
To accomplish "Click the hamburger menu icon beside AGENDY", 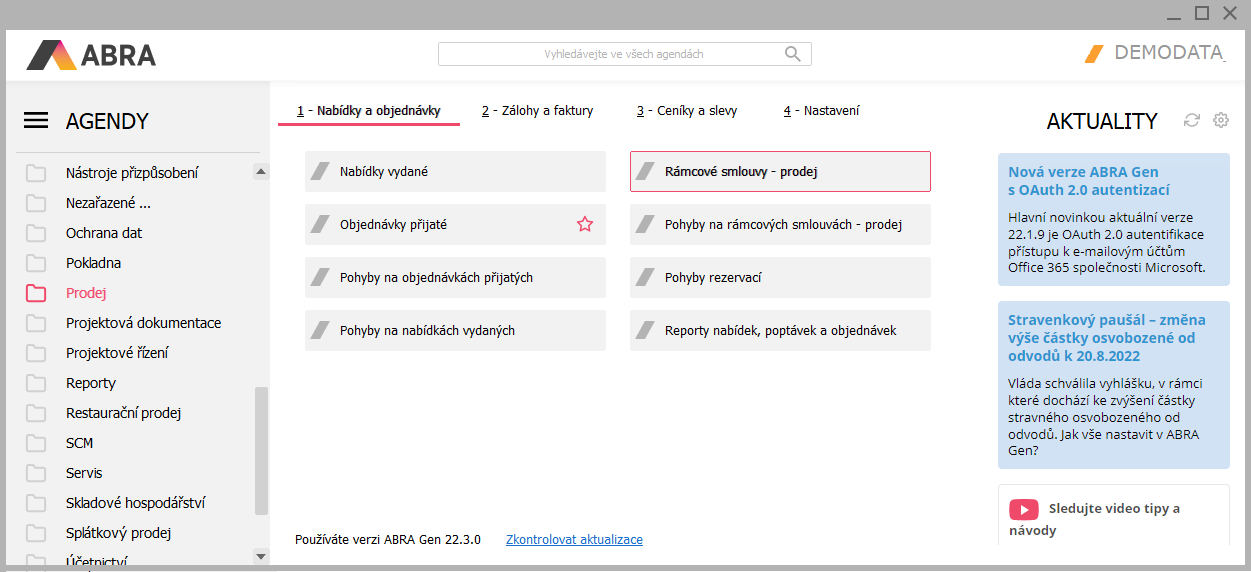I will coord(36,121).
